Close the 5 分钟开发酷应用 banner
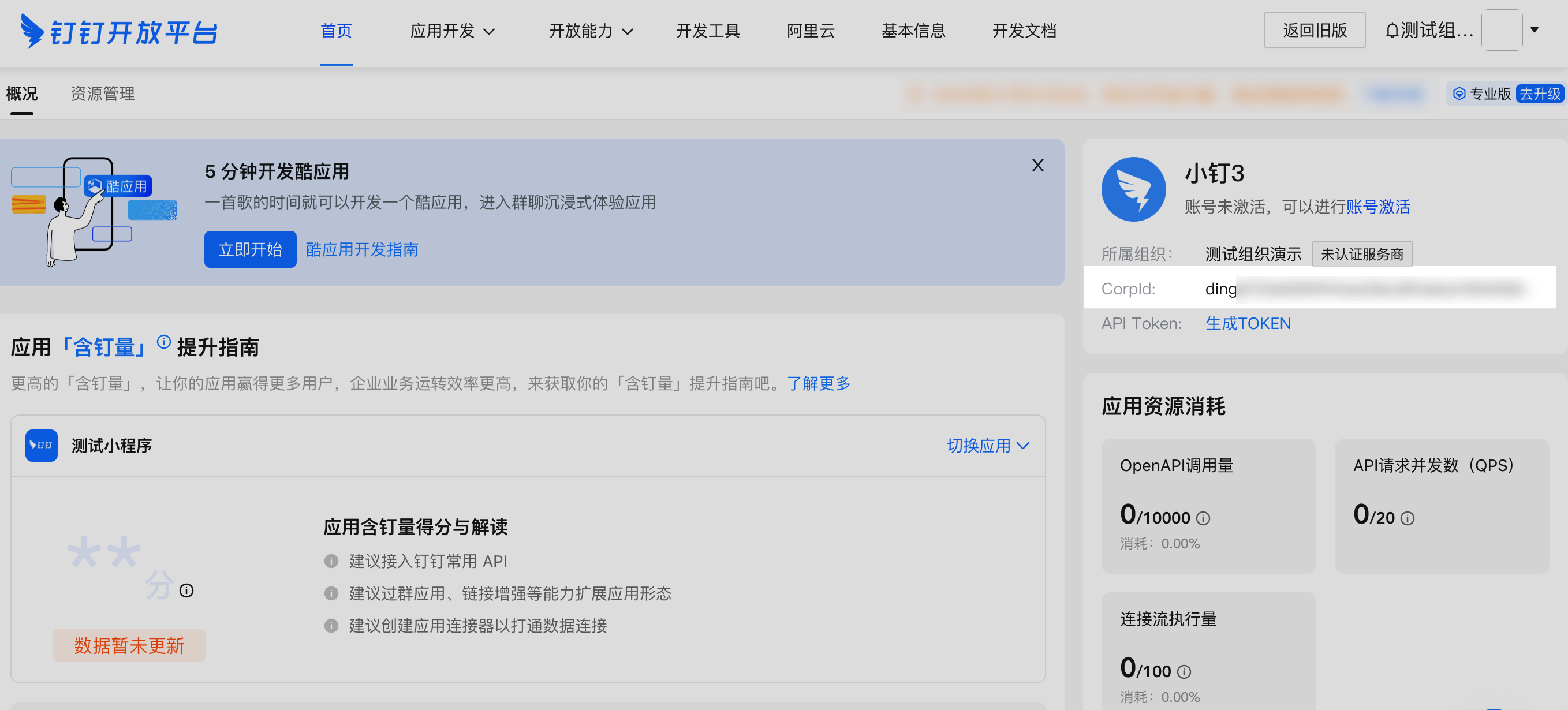 pos(1038,166)
